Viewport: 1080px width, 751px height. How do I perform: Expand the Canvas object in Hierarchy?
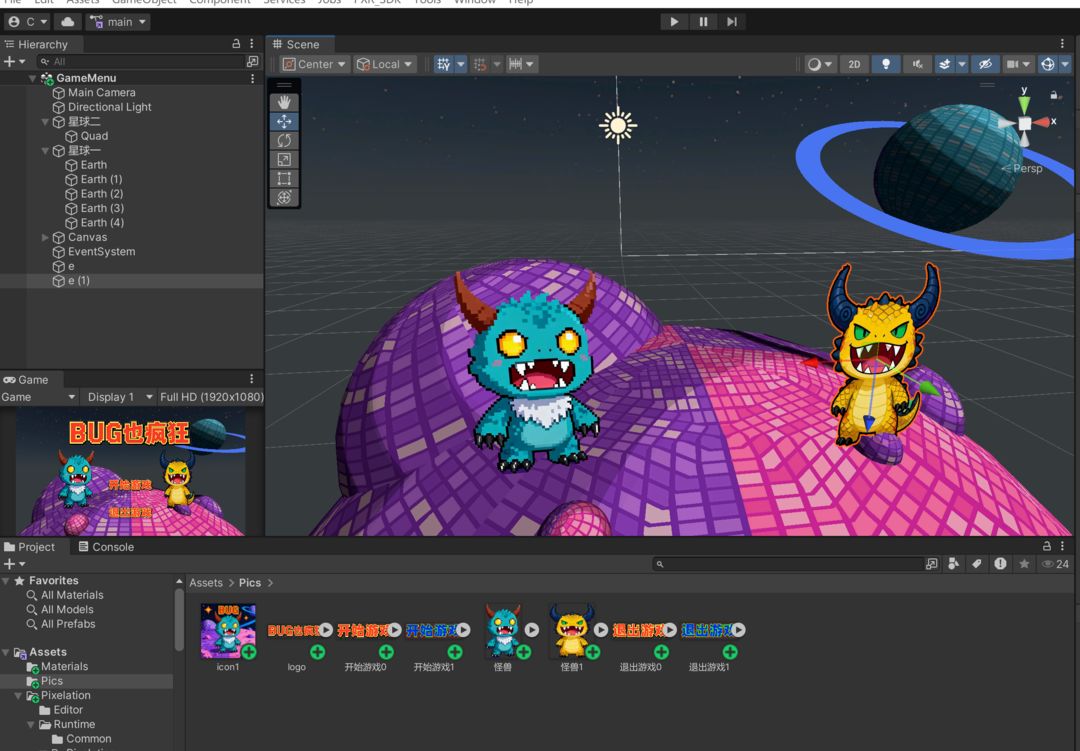[45, 238]
